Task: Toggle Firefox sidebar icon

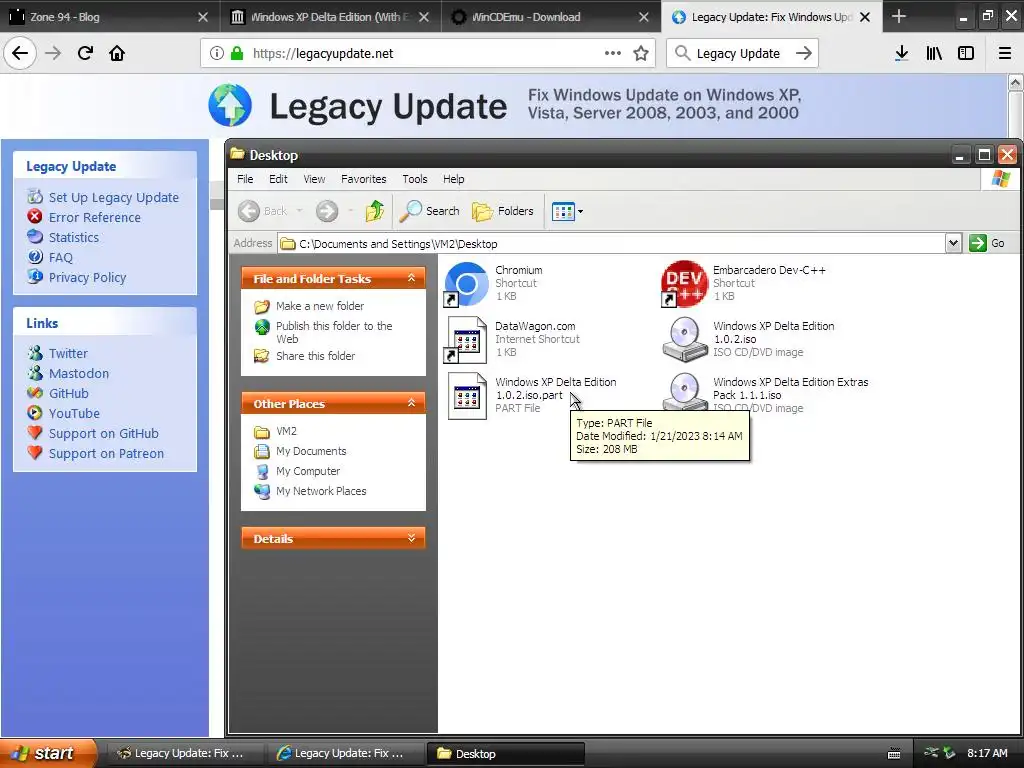Action: 966,54
